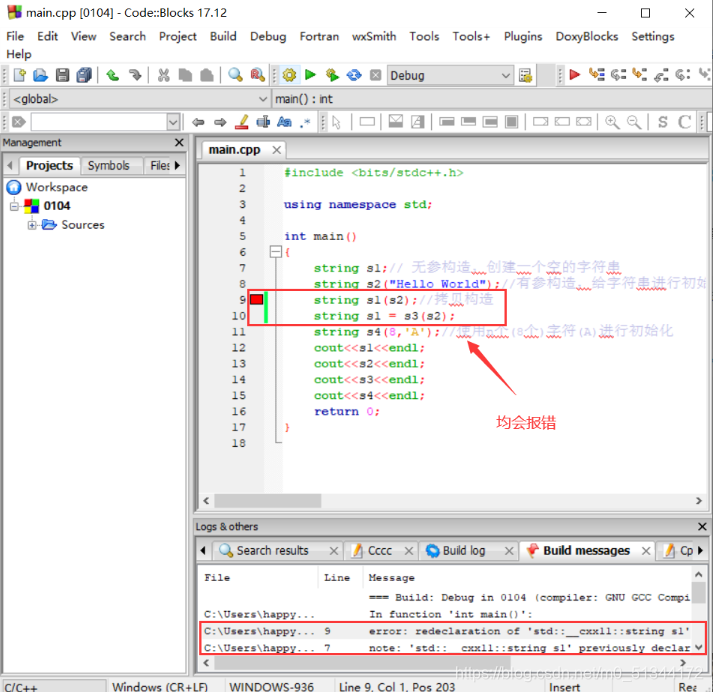Click the editor horizontal scrollbar thumb
This screenshot has height=692, width=713.
[268, 501]
